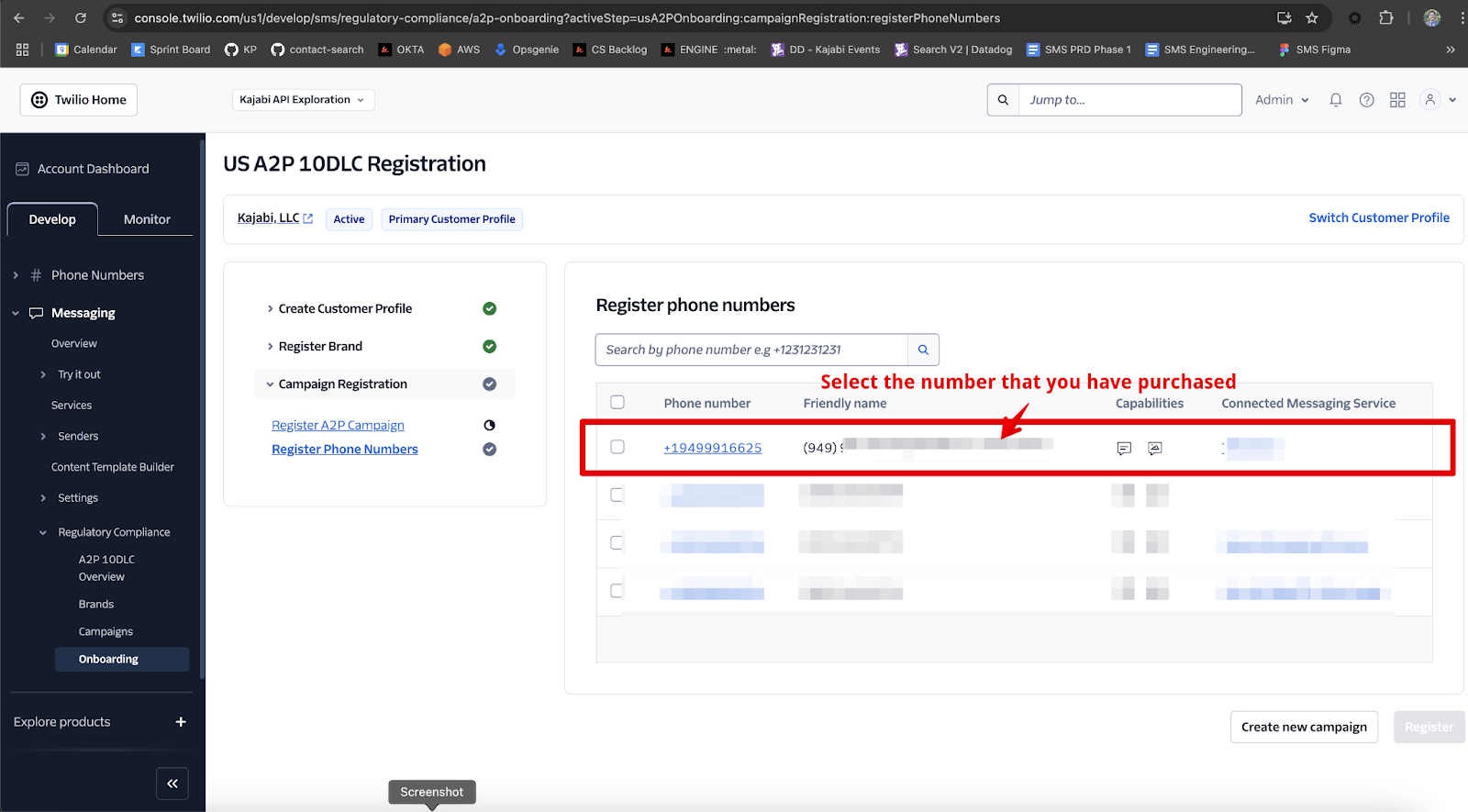Check the box in the third phone number row

click(x=617, y=542)
